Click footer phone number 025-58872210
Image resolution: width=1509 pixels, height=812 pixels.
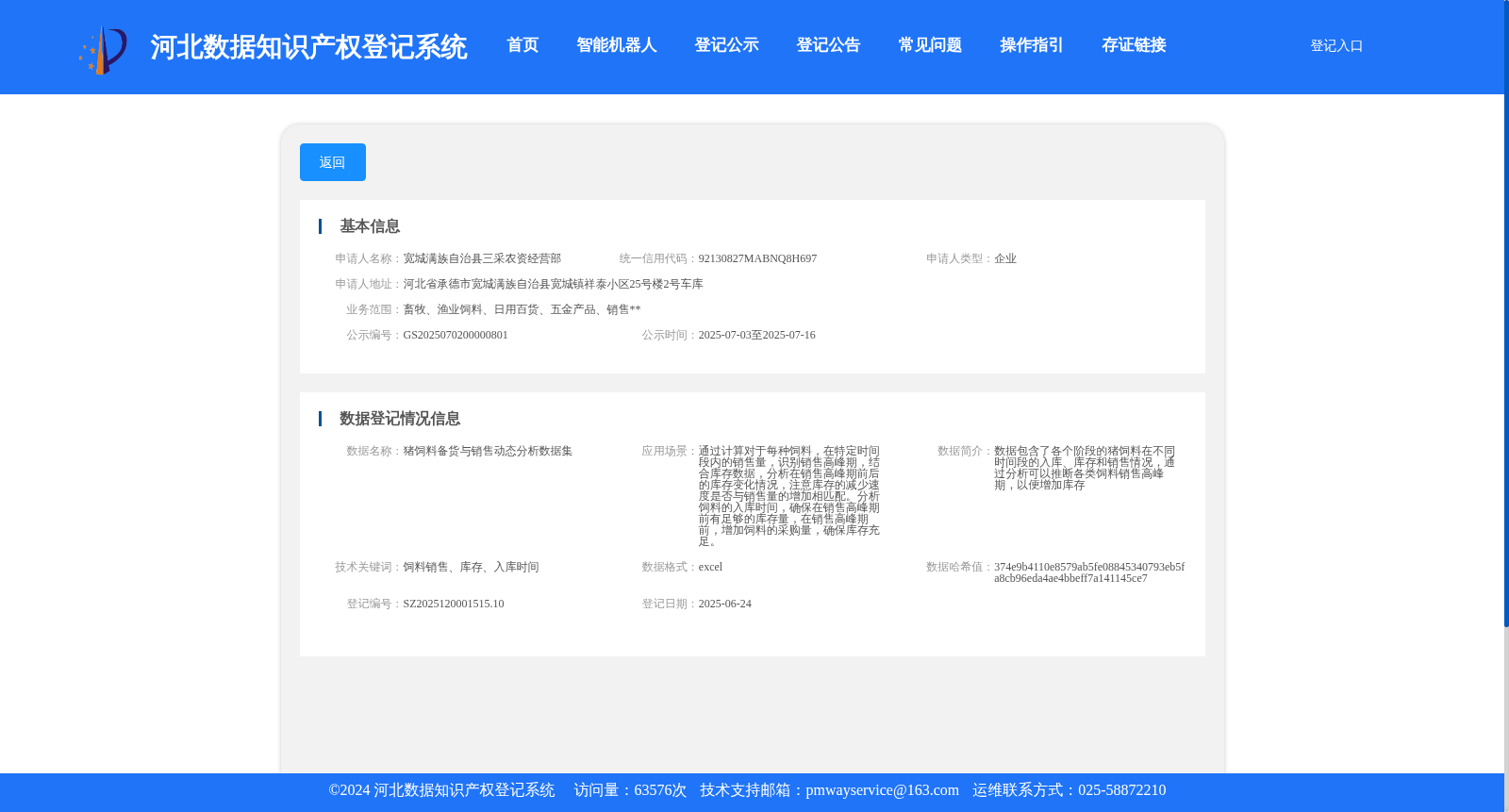coord(1121,790)
